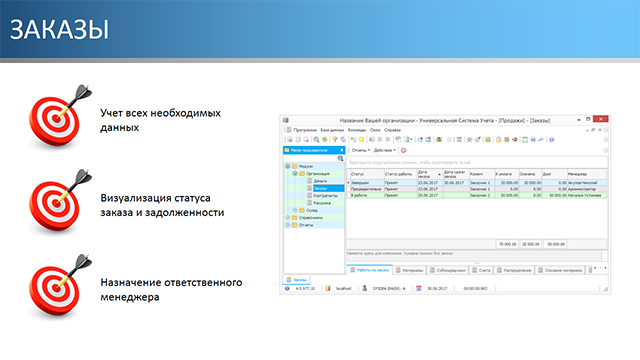Open the Действия dropdown button

pos(384,150)
